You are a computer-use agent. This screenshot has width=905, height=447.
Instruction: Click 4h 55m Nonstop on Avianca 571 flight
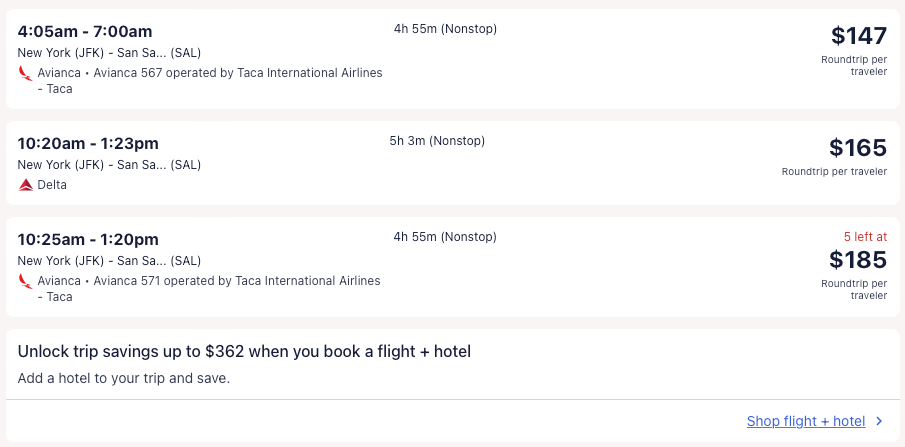point(445,237)
